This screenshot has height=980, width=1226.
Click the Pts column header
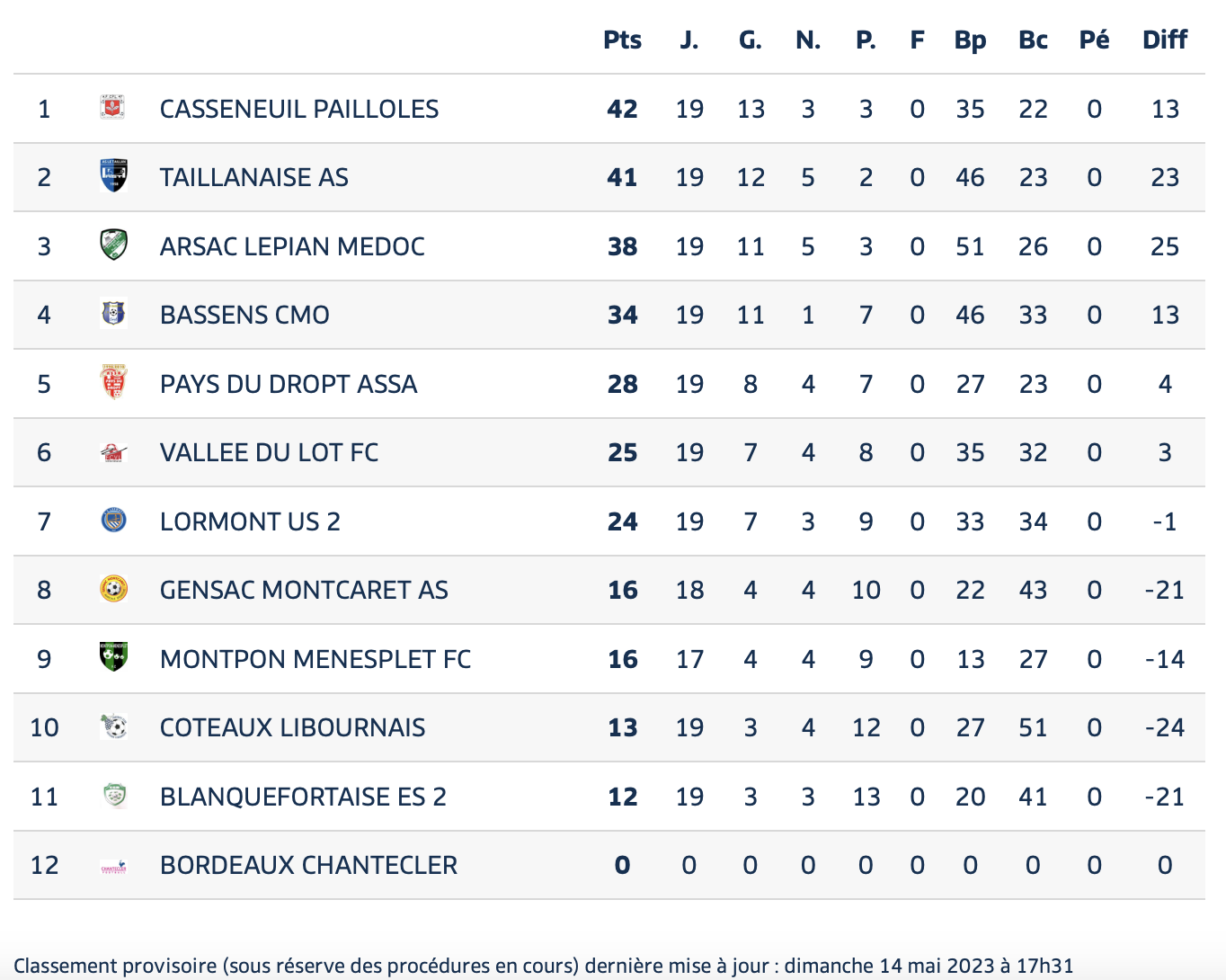tap(622, 40)
